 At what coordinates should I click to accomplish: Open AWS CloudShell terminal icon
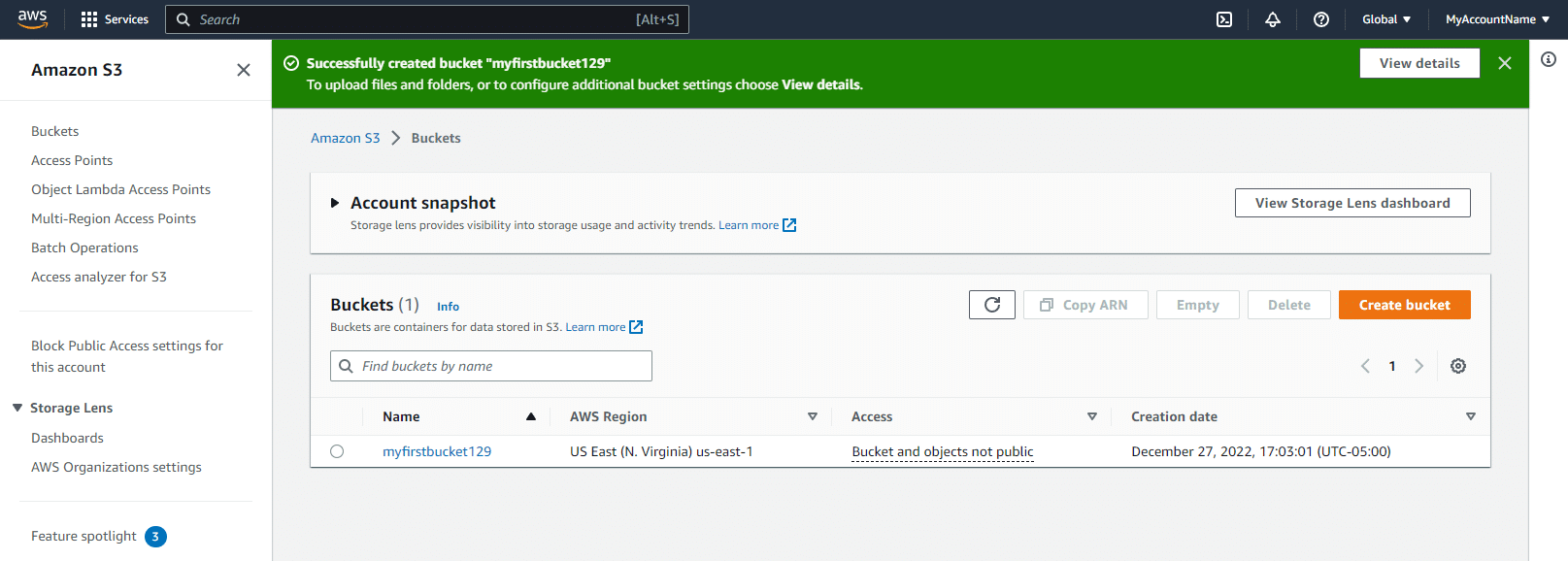(1224, 19)
